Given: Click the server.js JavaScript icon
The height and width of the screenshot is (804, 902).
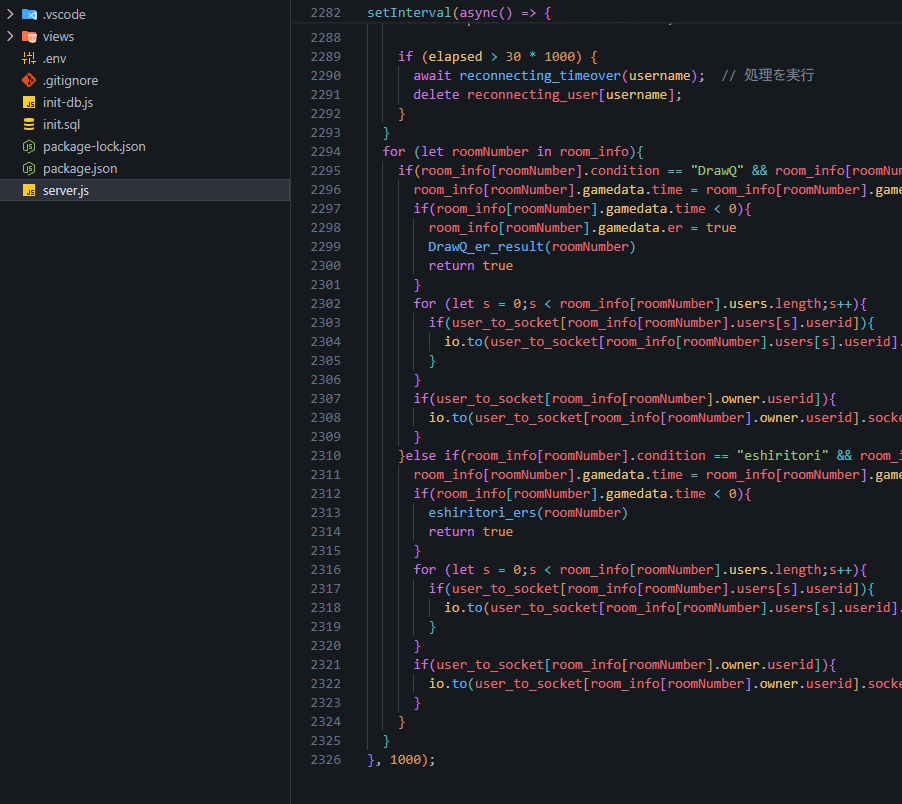Looking at the screenshot, I should [28, 190].
